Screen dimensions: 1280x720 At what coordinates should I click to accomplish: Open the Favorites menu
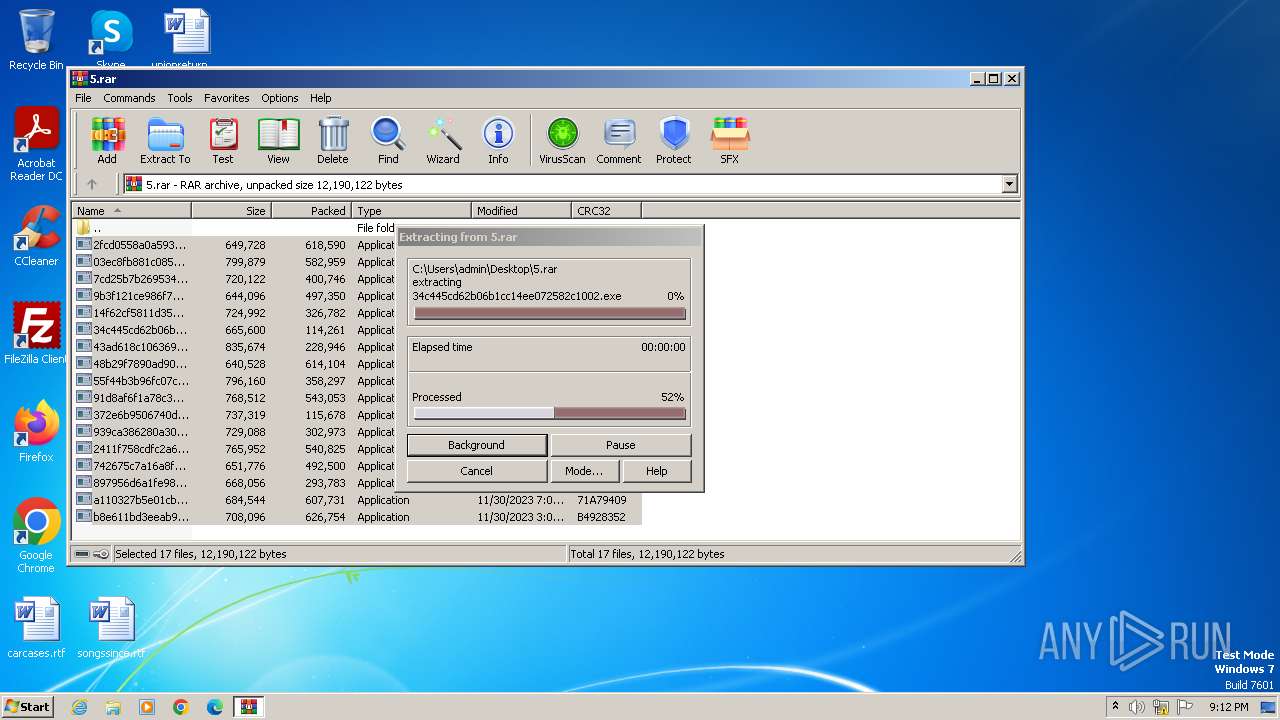[x=227, y=98]
